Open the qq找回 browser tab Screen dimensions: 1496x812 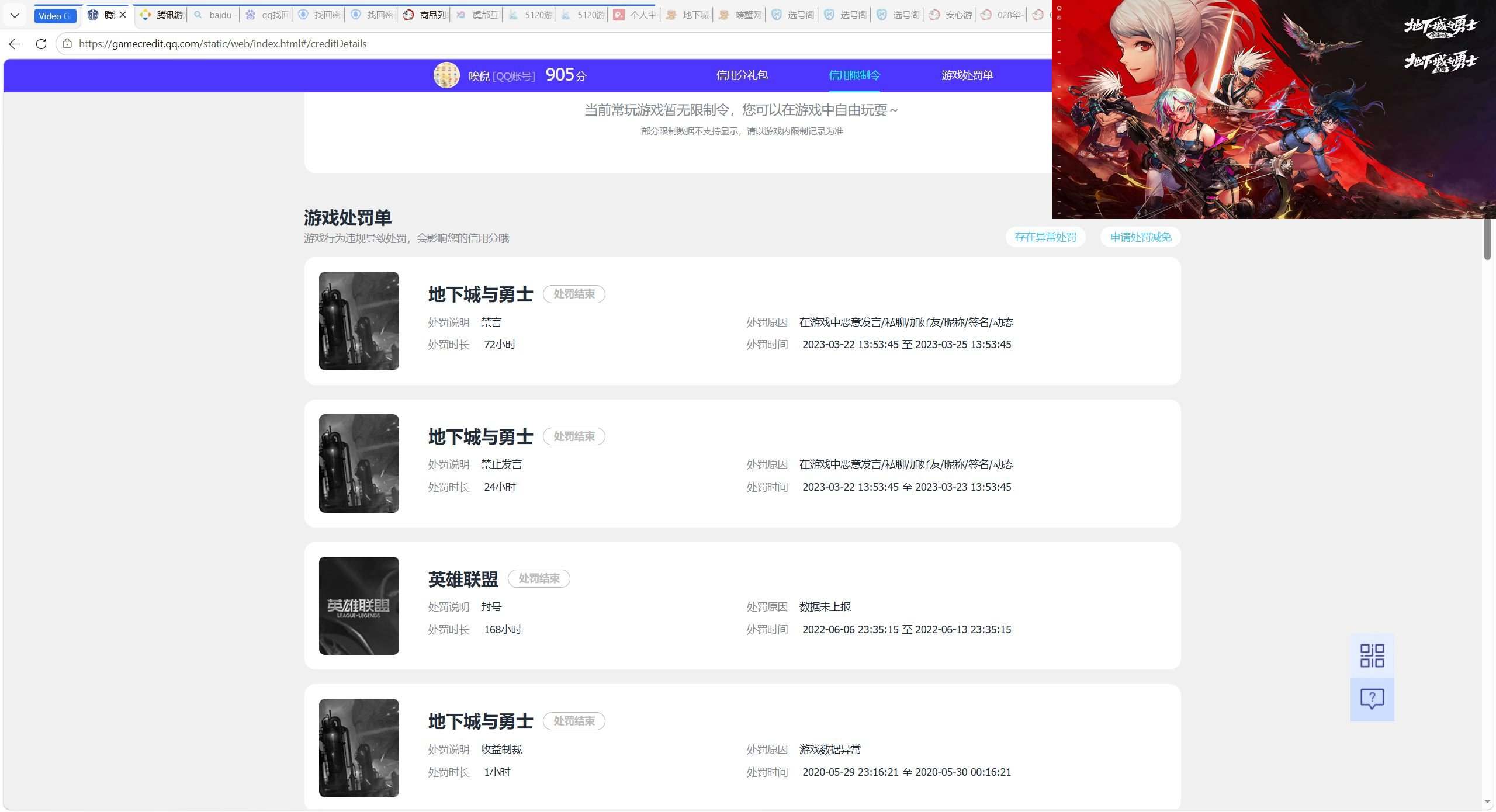(267, 15)
